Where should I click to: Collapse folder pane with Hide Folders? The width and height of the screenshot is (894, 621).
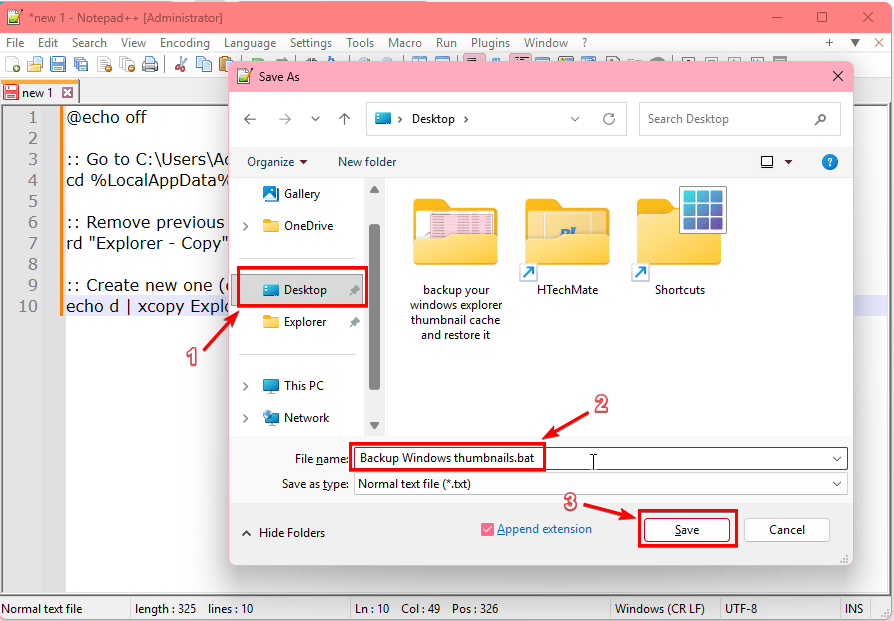pos(283,533)
